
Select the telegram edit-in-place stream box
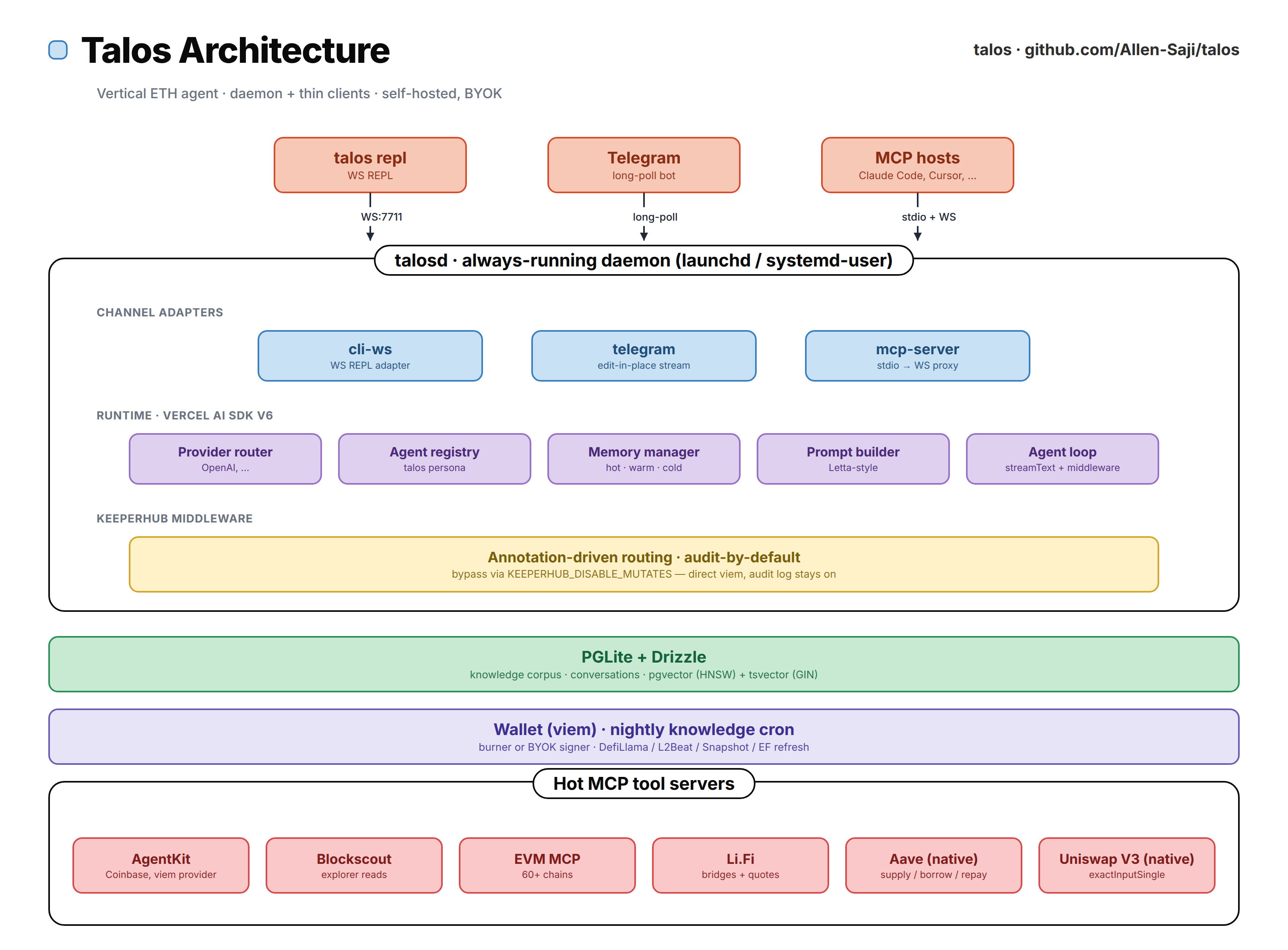(644, 356)
